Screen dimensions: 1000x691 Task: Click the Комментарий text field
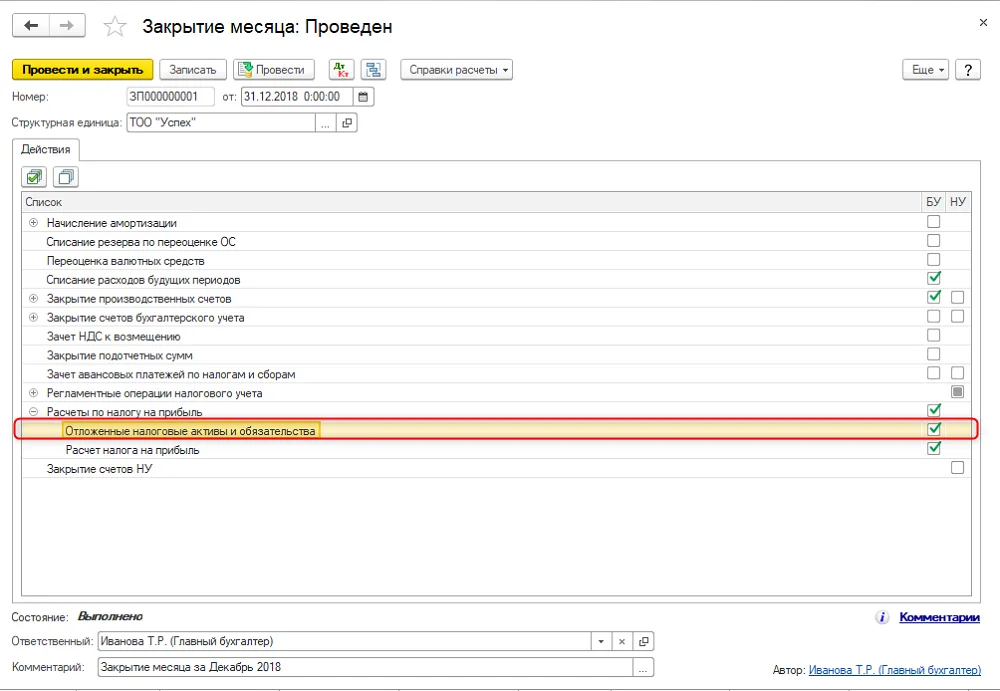pyautogui.click(x=365, y=667)
